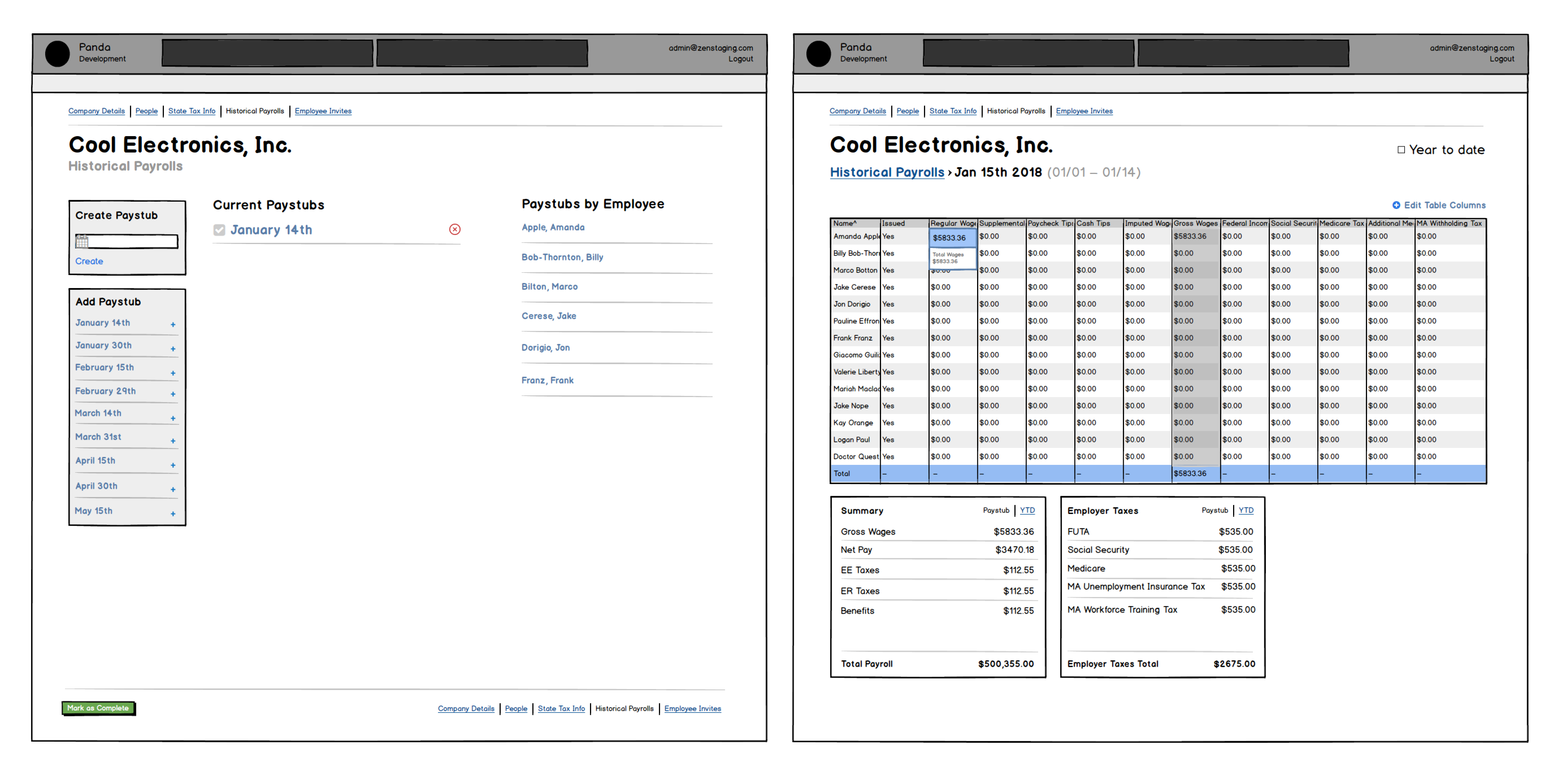The width and height of the screenshot is (1562, 784).
Task: Click the Cash Tips column header
Action: pyautogui.click(x=1099, y=224)
